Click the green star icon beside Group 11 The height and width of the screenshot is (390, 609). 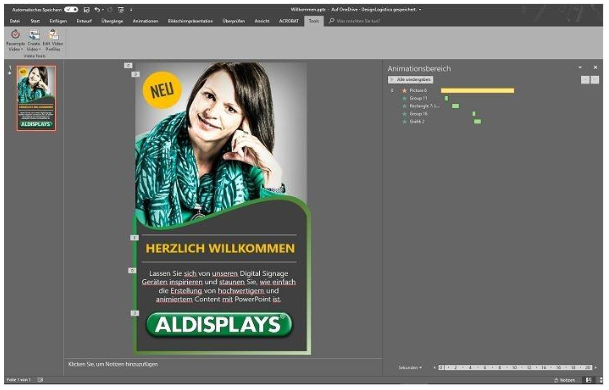tap(404, 98)
